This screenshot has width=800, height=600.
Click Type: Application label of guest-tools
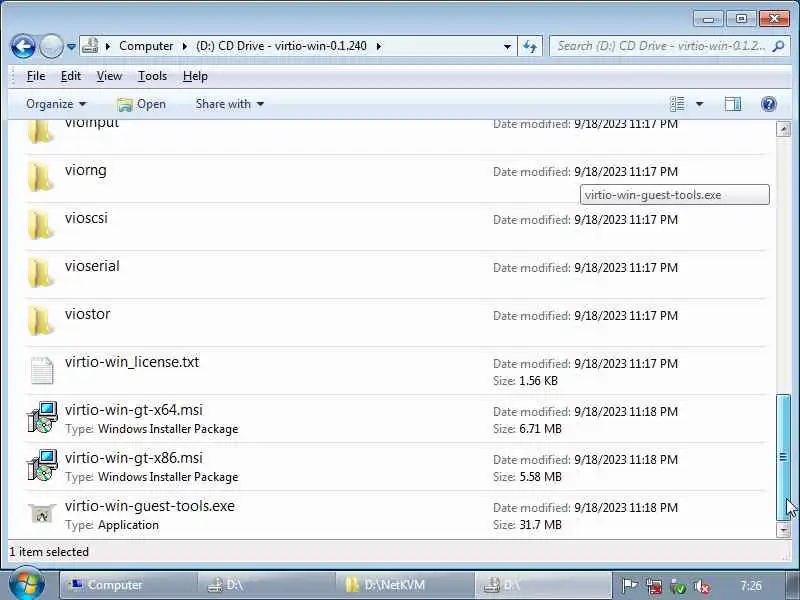click(112, 524)
